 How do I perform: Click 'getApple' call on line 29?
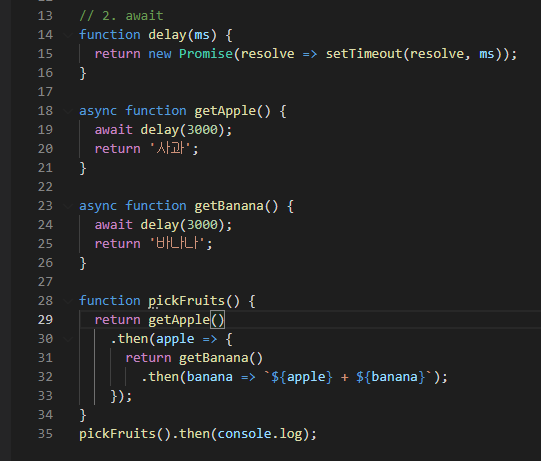pos(179,320)
